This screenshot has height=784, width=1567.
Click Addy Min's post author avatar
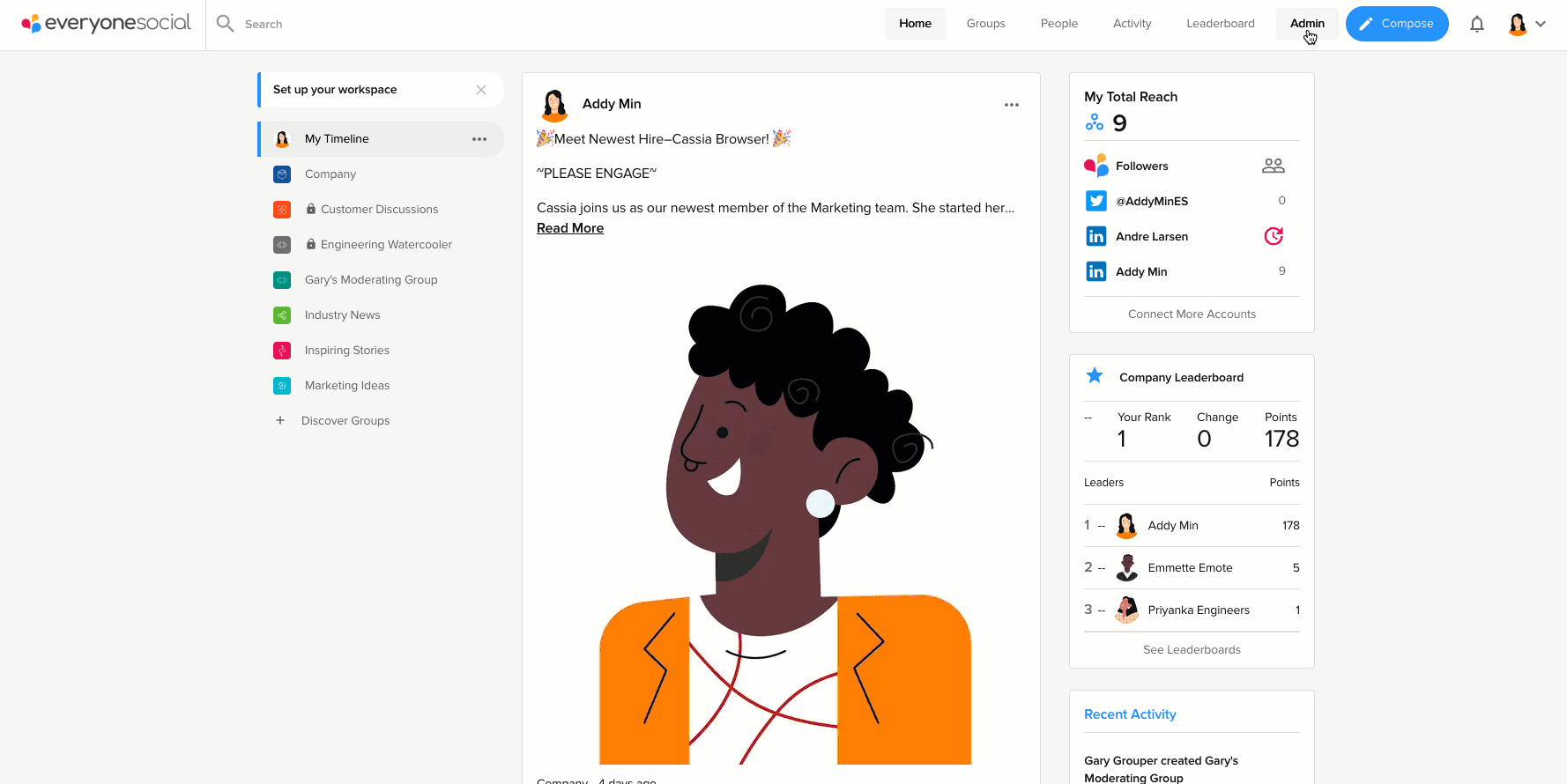coord(554,105)
